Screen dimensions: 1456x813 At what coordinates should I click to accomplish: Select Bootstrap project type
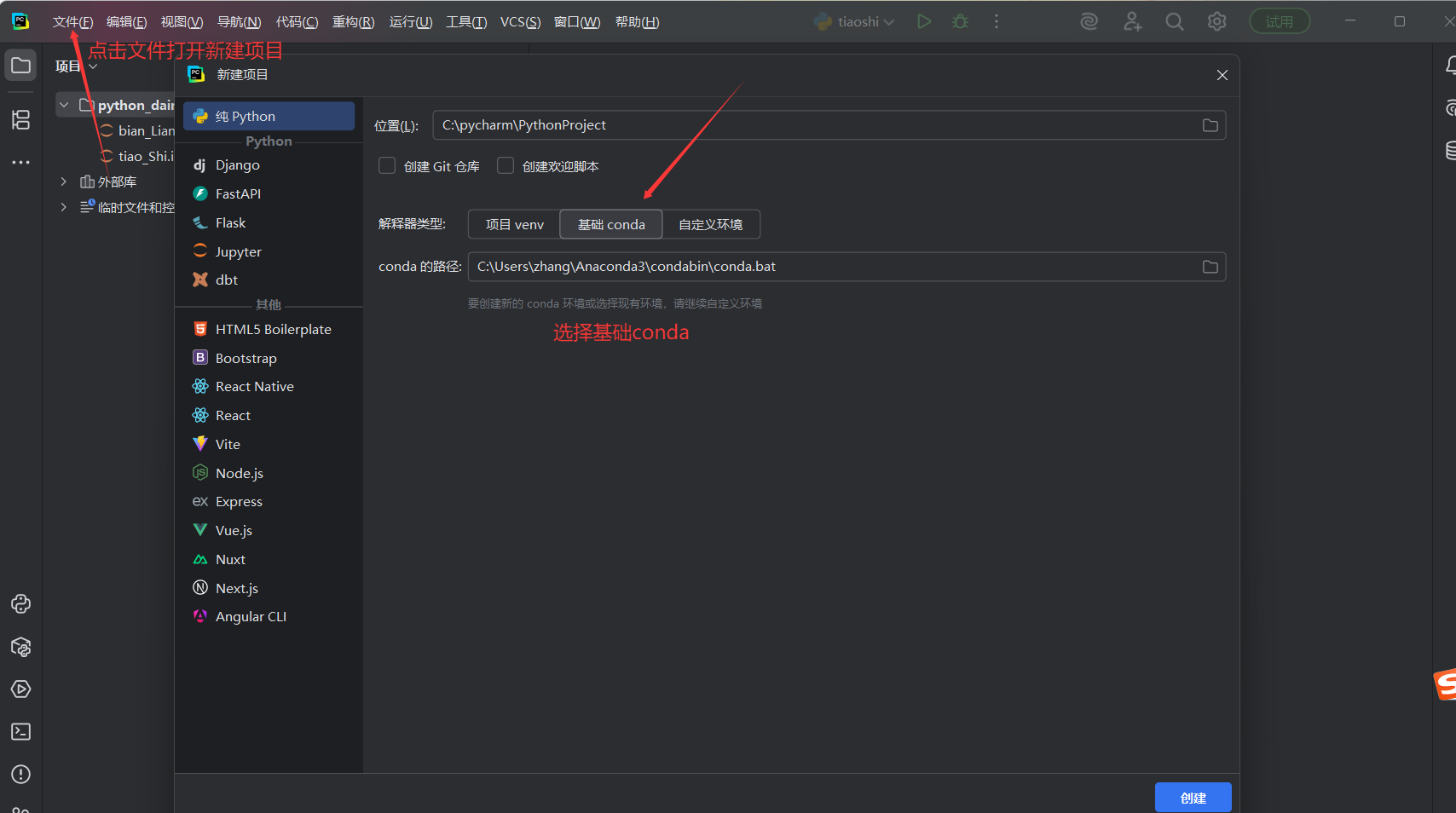[269, 358]
